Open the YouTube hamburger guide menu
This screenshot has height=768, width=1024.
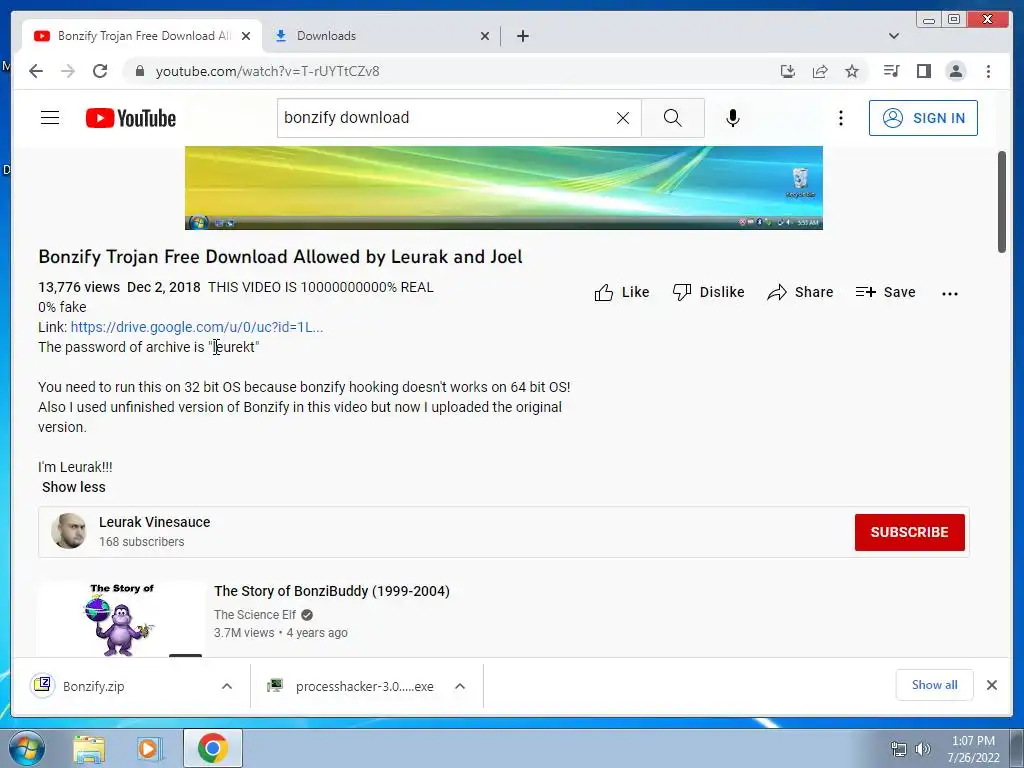50,118
